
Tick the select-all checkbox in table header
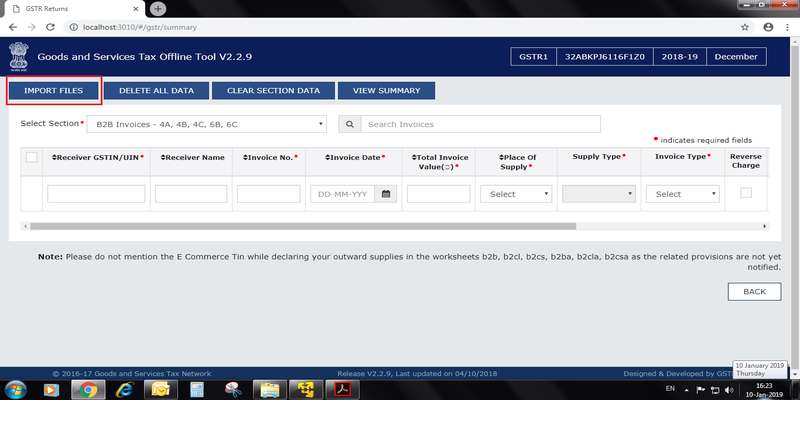[31, 157]
